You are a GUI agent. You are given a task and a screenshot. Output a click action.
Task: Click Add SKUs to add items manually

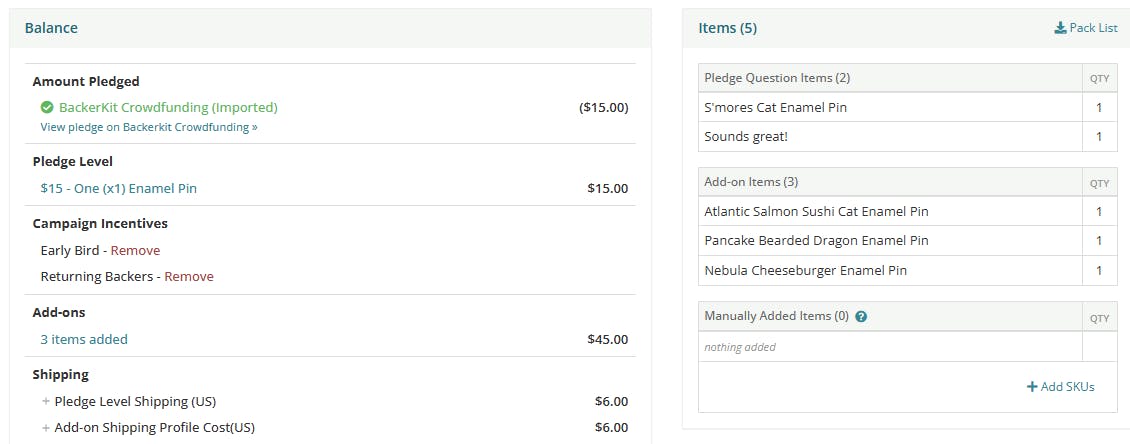pos(1067,387)
